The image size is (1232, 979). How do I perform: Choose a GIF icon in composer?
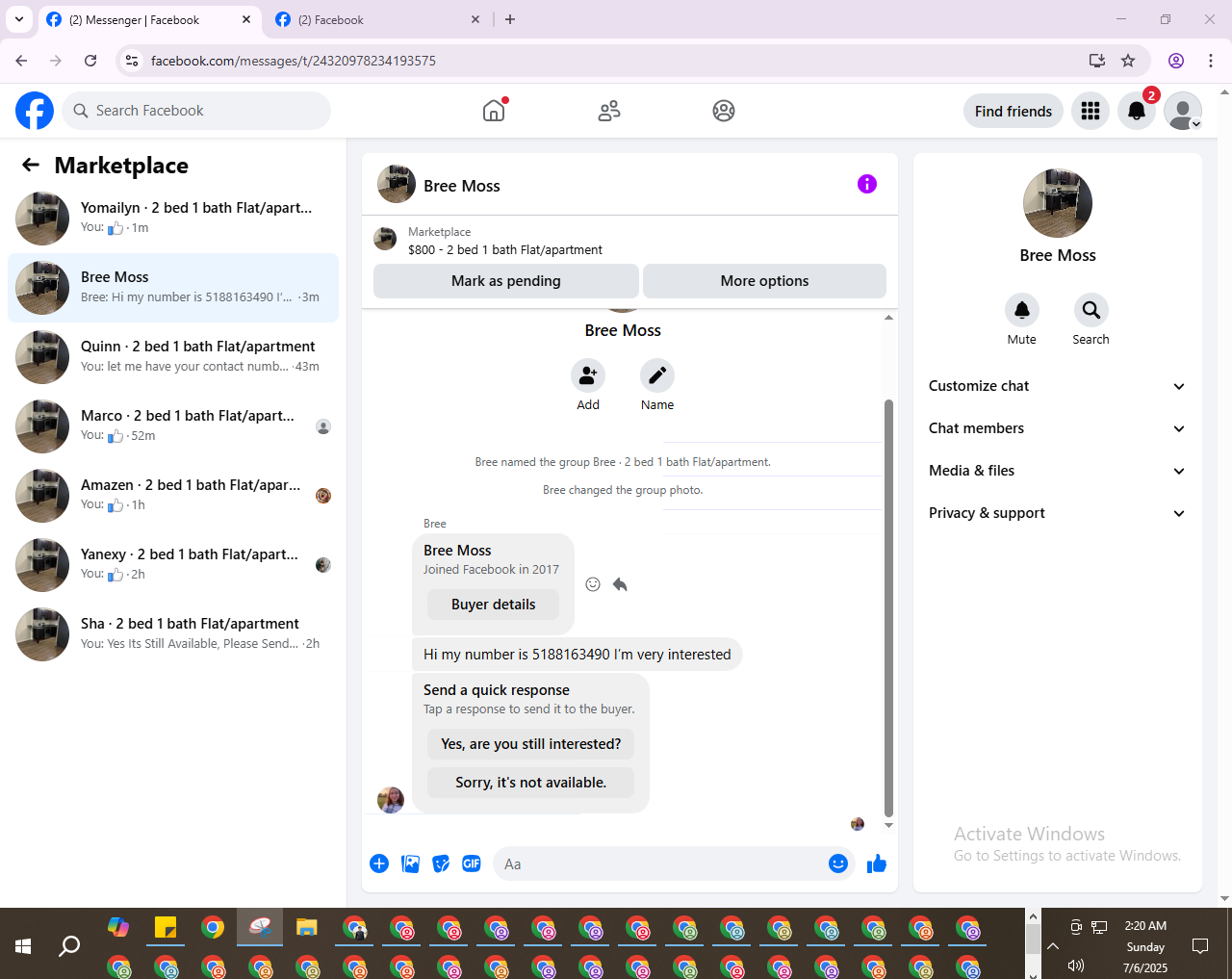472,863
